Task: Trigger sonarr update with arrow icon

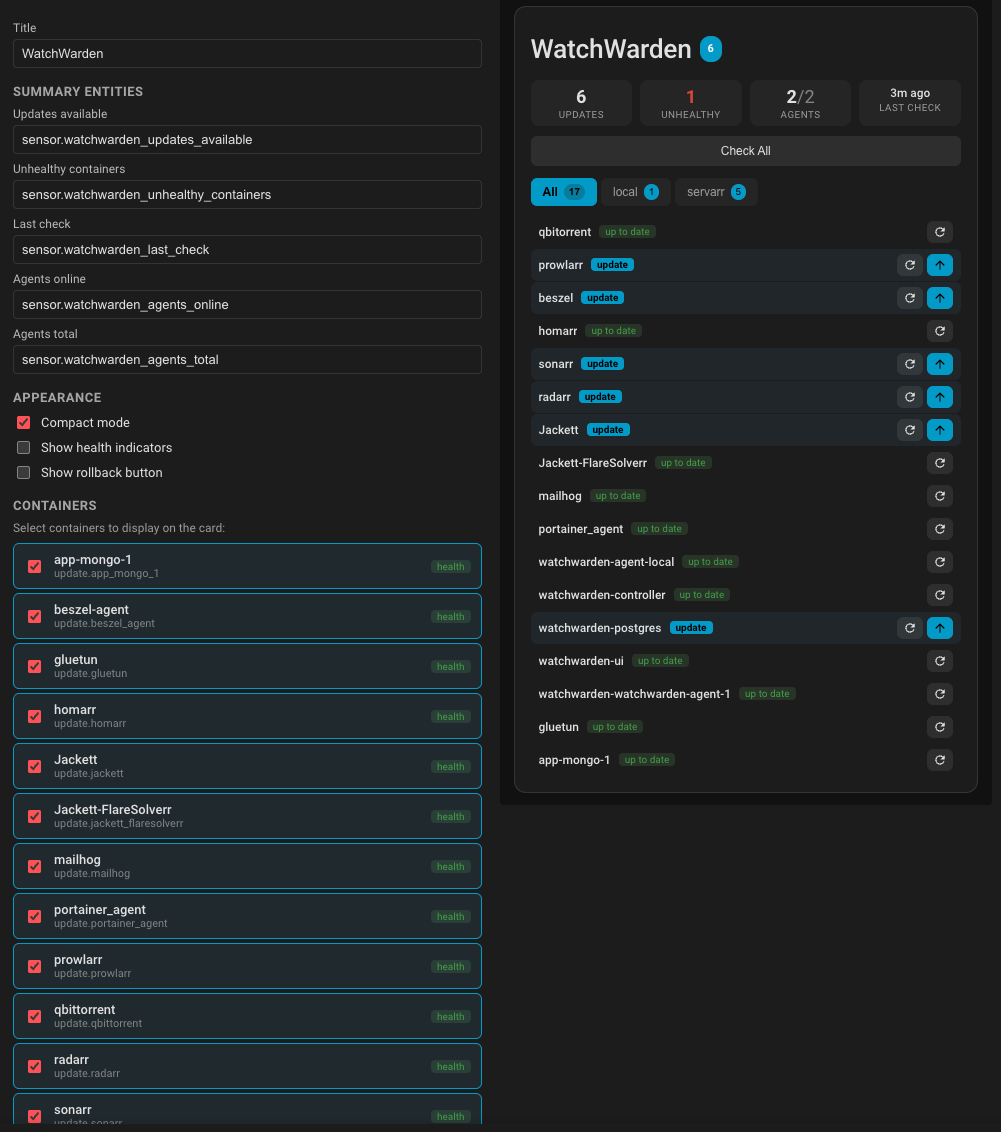Action: (x=939, y=363)
